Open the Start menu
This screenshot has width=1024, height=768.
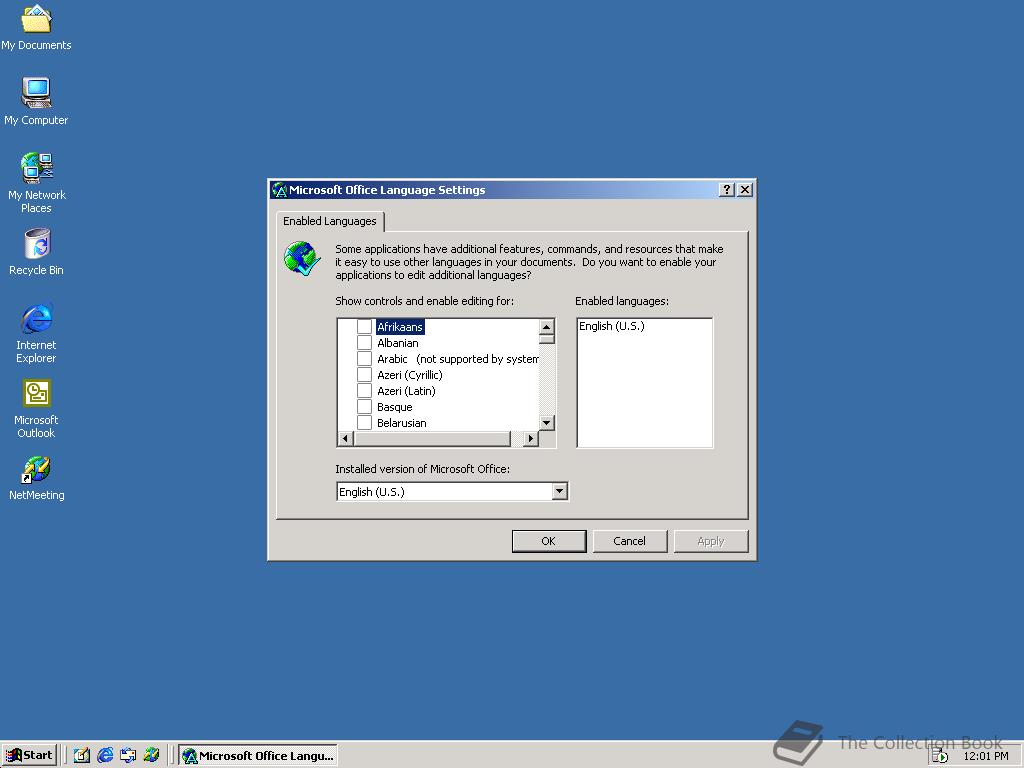pyautogui.click(x=29, y=755)
